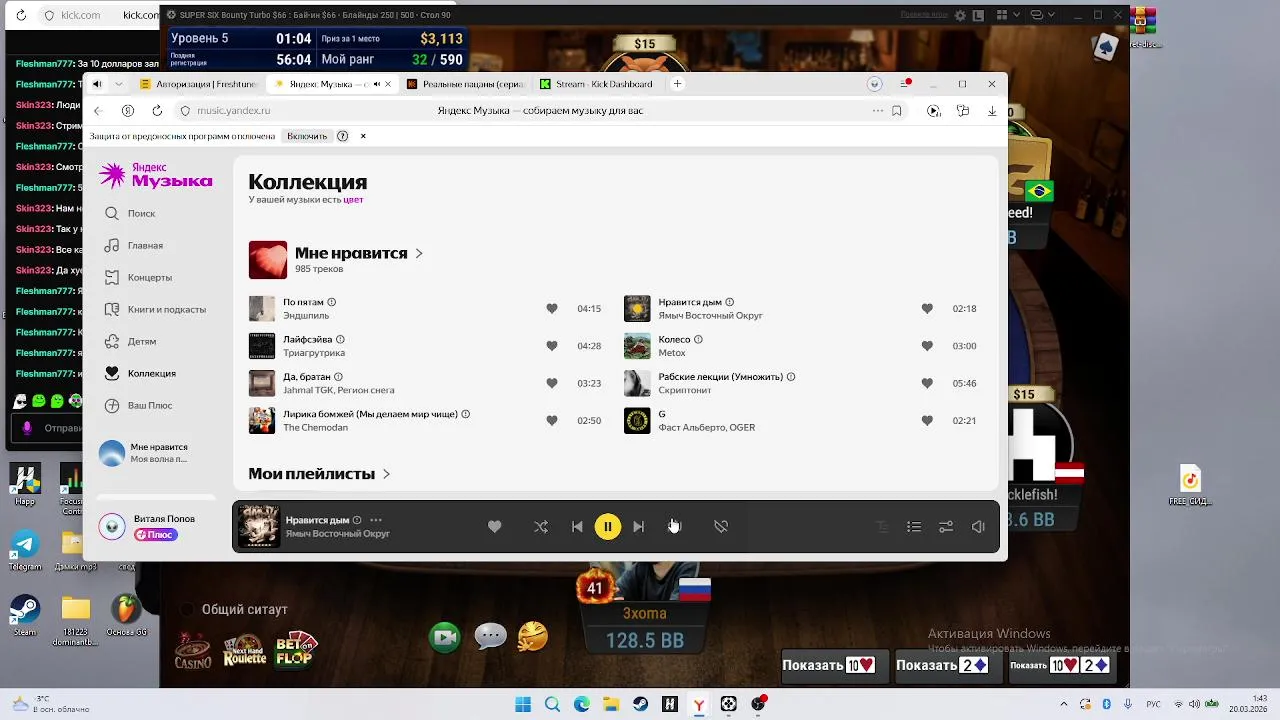Click the цвет link under Коллекция
This screenshot has height=720, width=1280.
(353, 200)
